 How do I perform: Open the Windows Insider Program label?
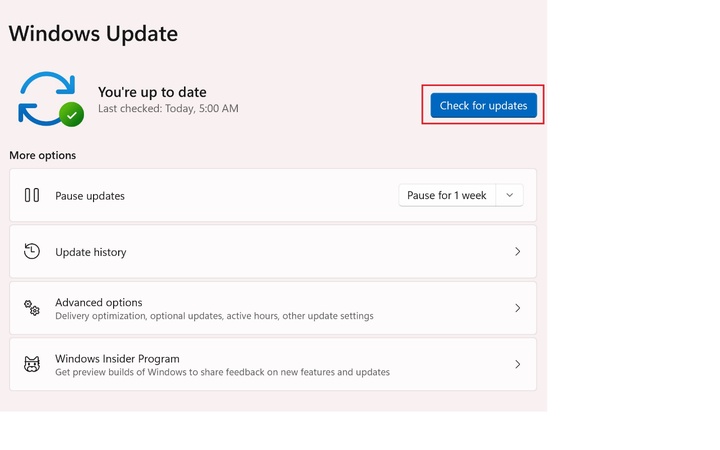[117, 358]
